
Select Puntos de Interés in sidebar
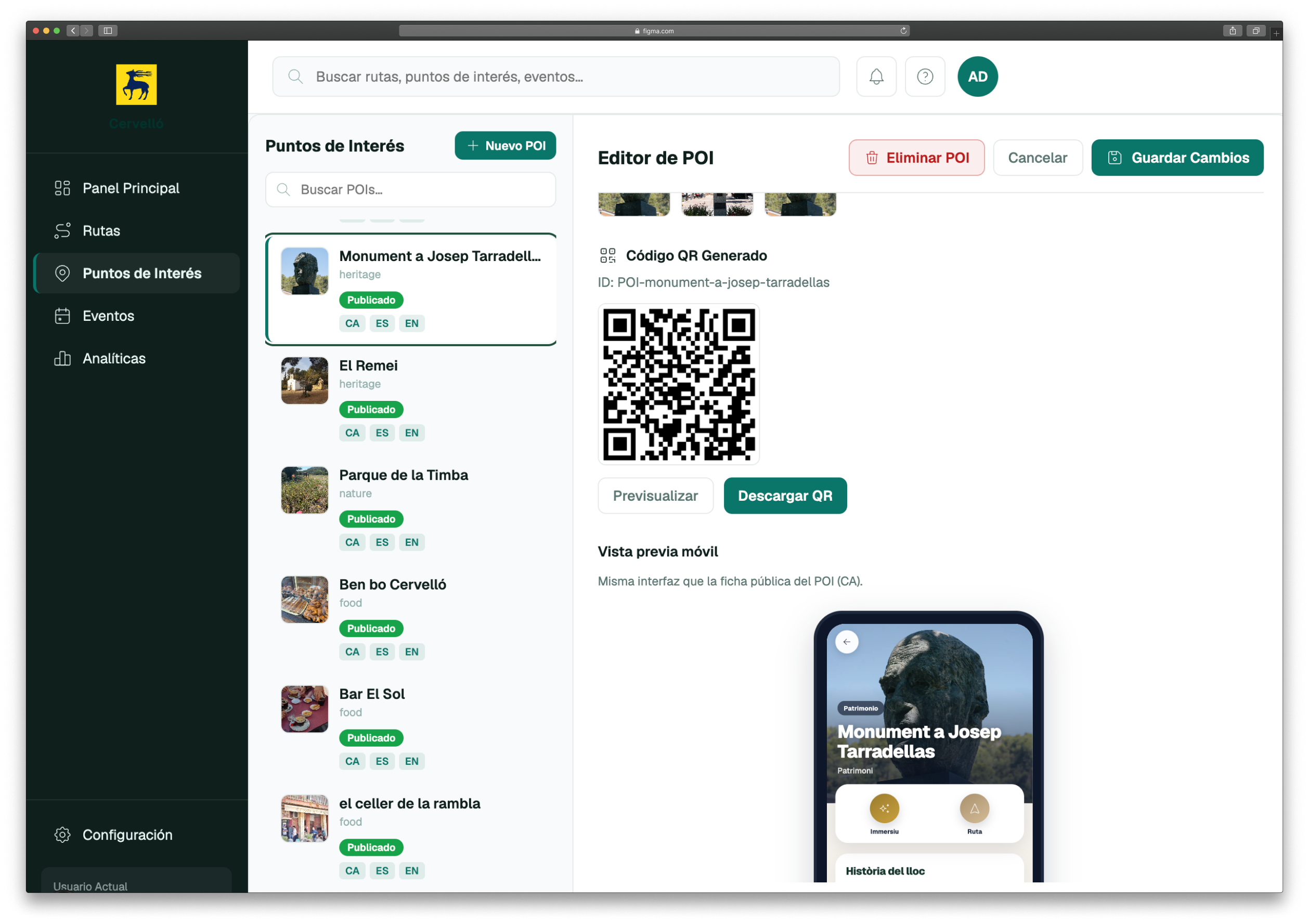137,273
